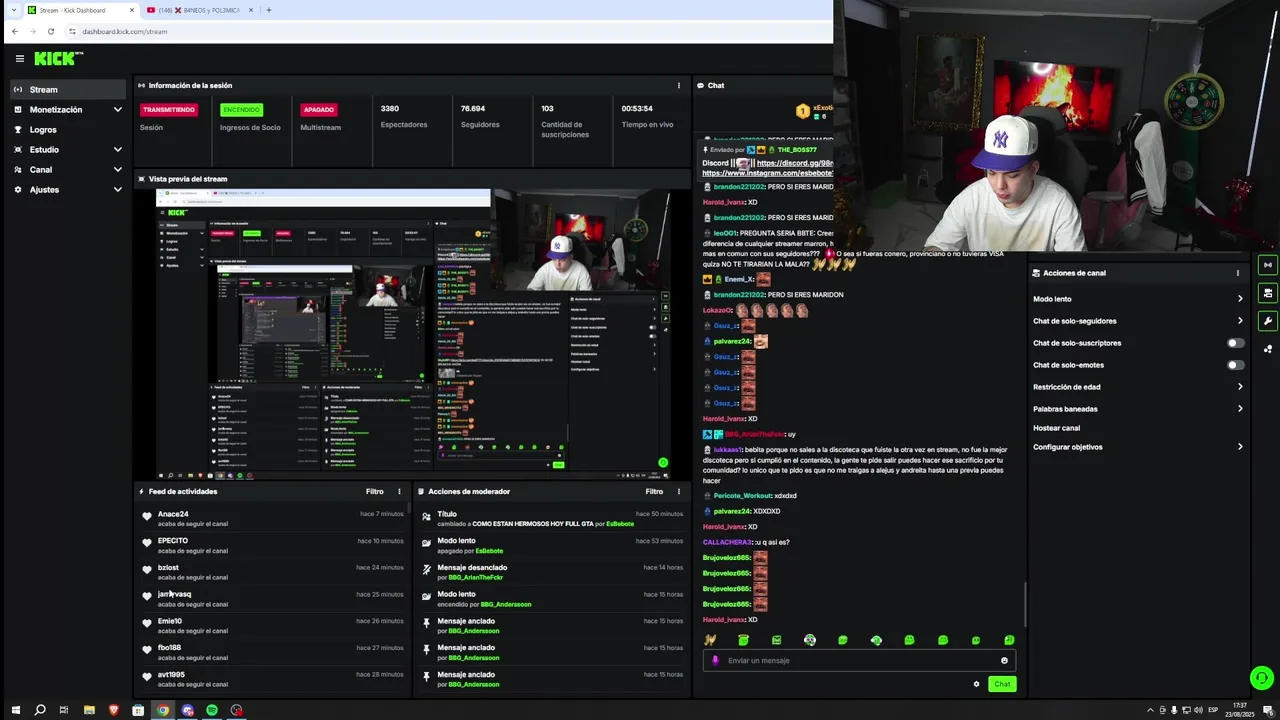Viewport: 1280px width, 720px height.
Task: Open the Feed de actividades Filtro
Action: pos(374,491)
